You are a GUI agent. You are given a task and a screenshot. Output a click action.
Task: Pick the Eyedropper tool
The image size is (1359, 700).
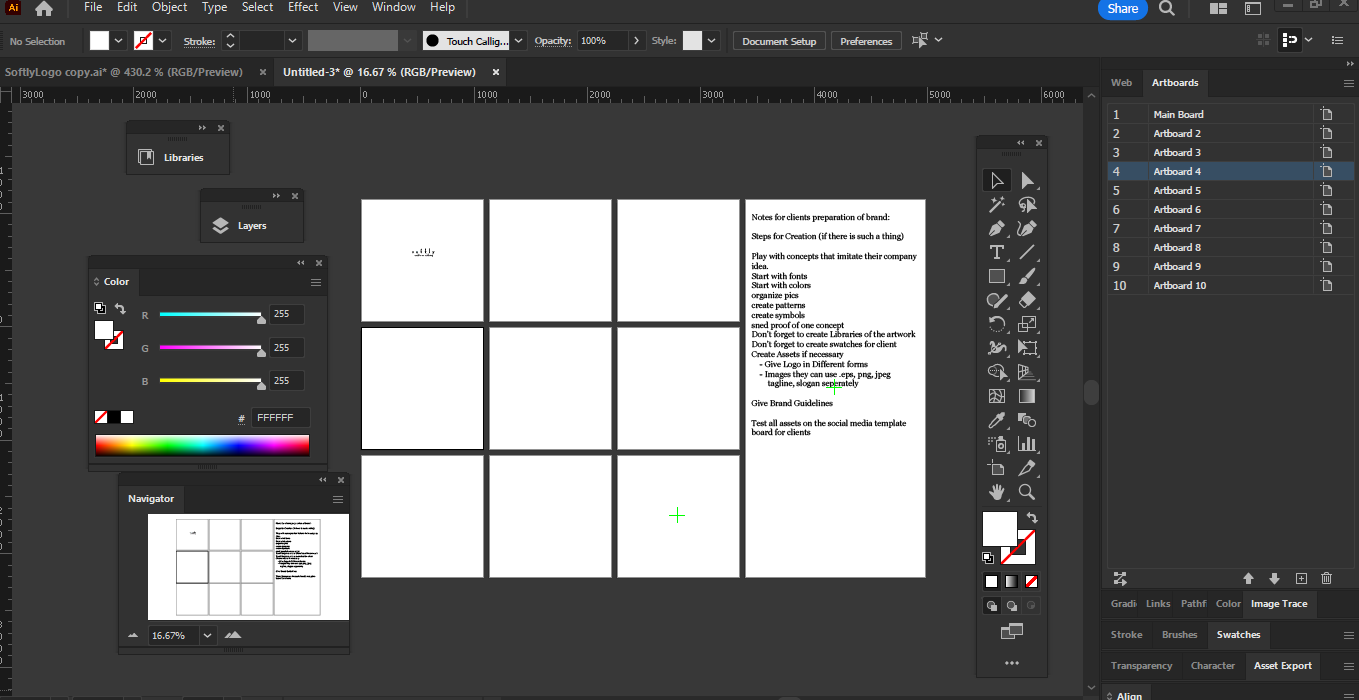[997, 420]
